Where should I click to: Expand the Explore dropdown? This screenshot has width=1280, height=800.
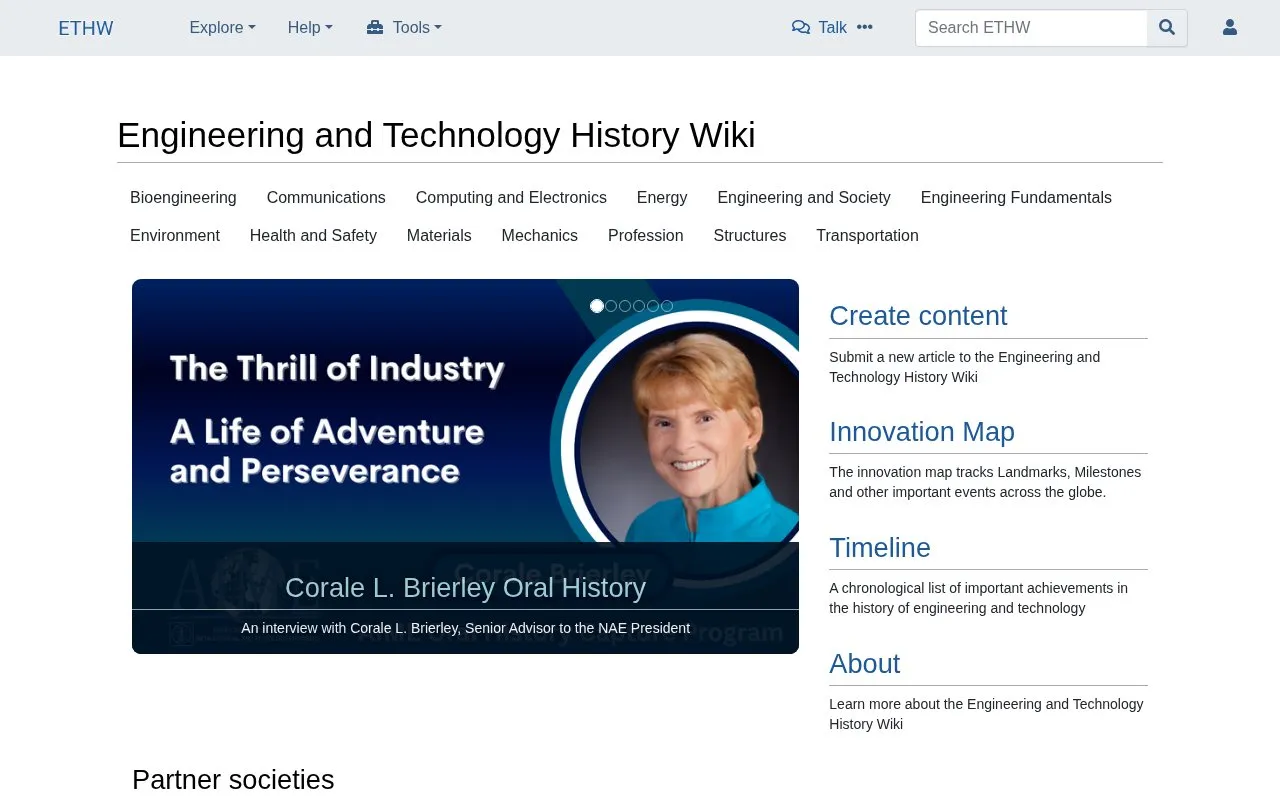tap(223, 28)
